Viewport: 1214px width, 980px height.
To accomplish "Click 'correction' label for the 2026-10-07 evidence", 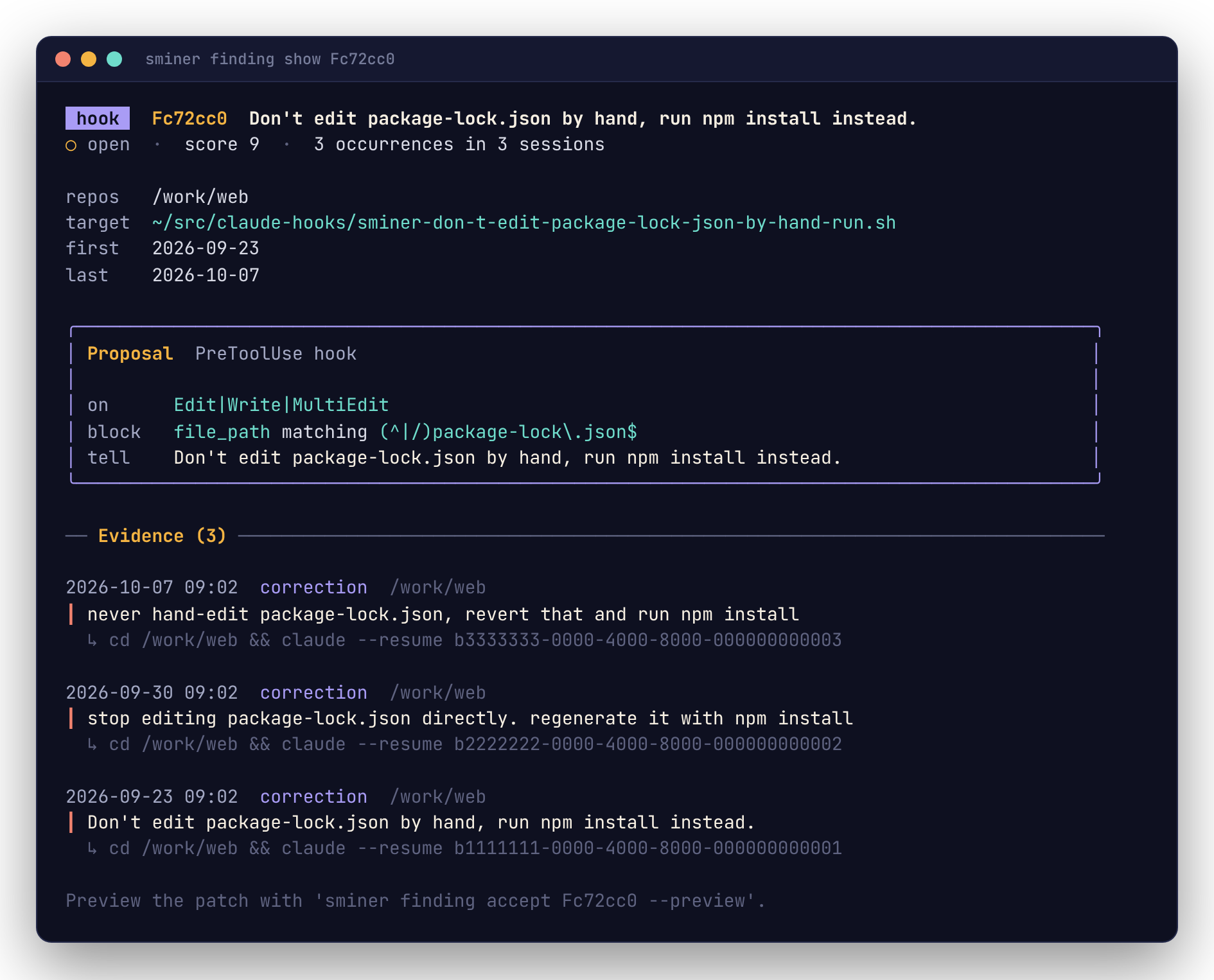I will [x=313, y=588].
